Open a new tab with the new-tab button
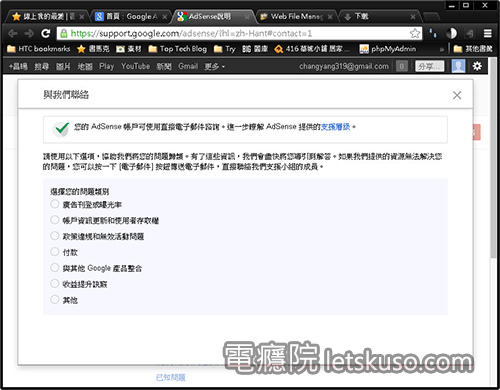 [432, 16]
